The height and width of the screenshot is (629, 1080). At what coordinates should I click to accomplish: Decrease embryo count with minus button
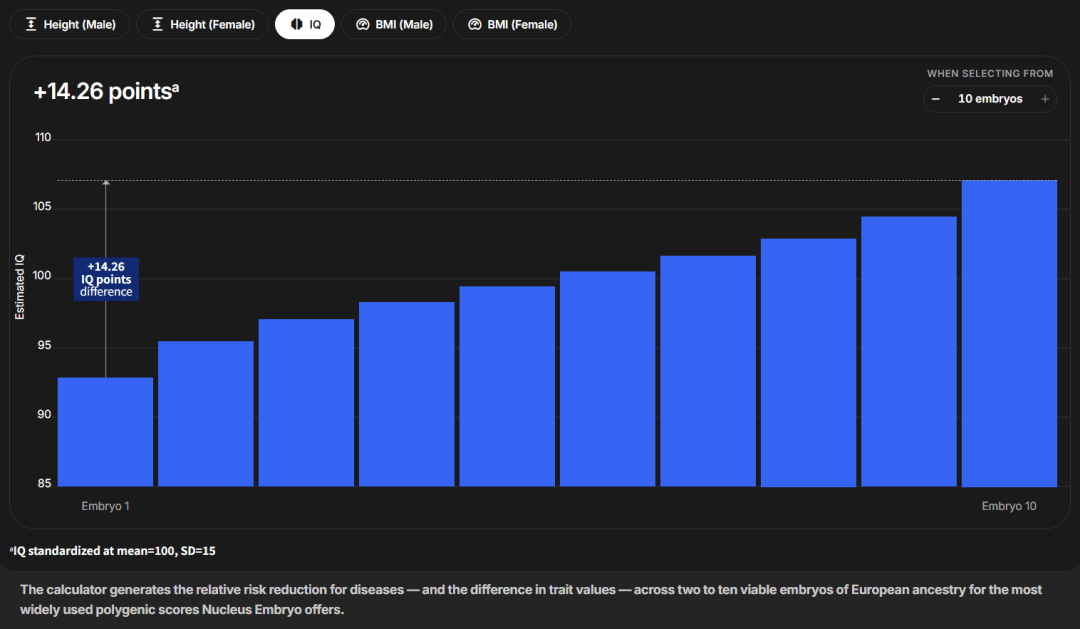(x=935, y=99)
